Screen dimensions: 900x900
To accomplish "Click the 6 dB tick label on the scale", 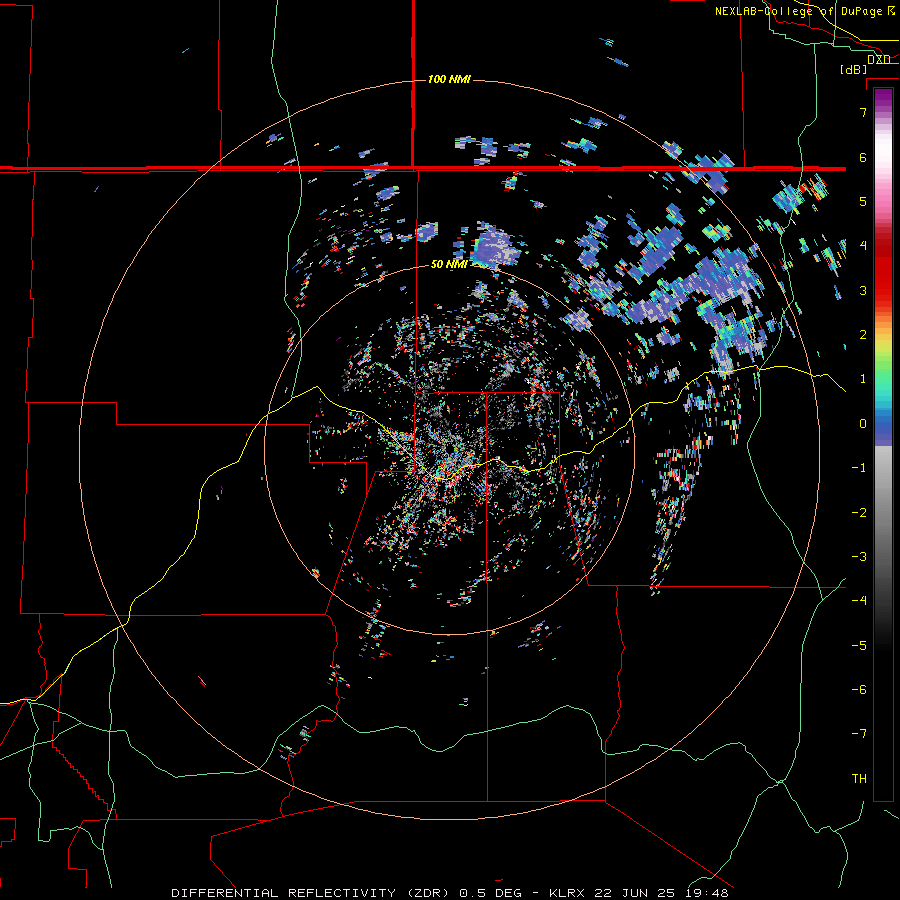I will click(863, 157).
